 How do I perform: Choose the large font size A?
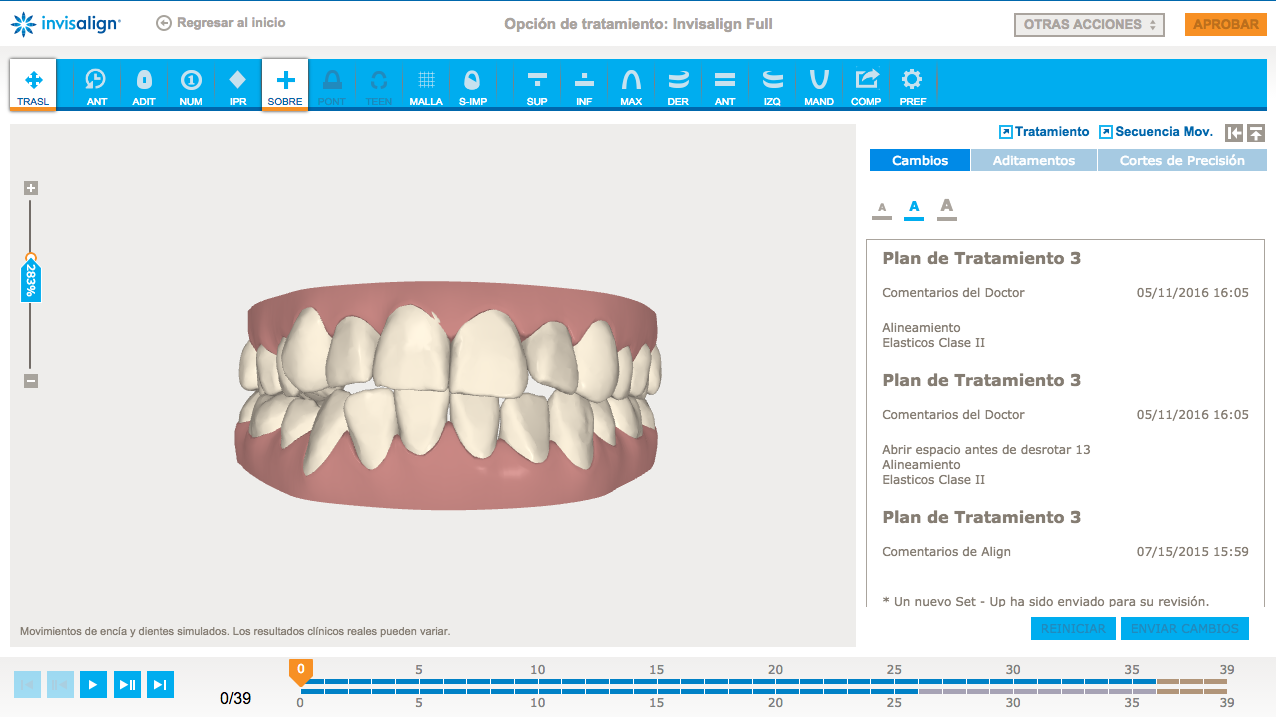pos(947,207)
